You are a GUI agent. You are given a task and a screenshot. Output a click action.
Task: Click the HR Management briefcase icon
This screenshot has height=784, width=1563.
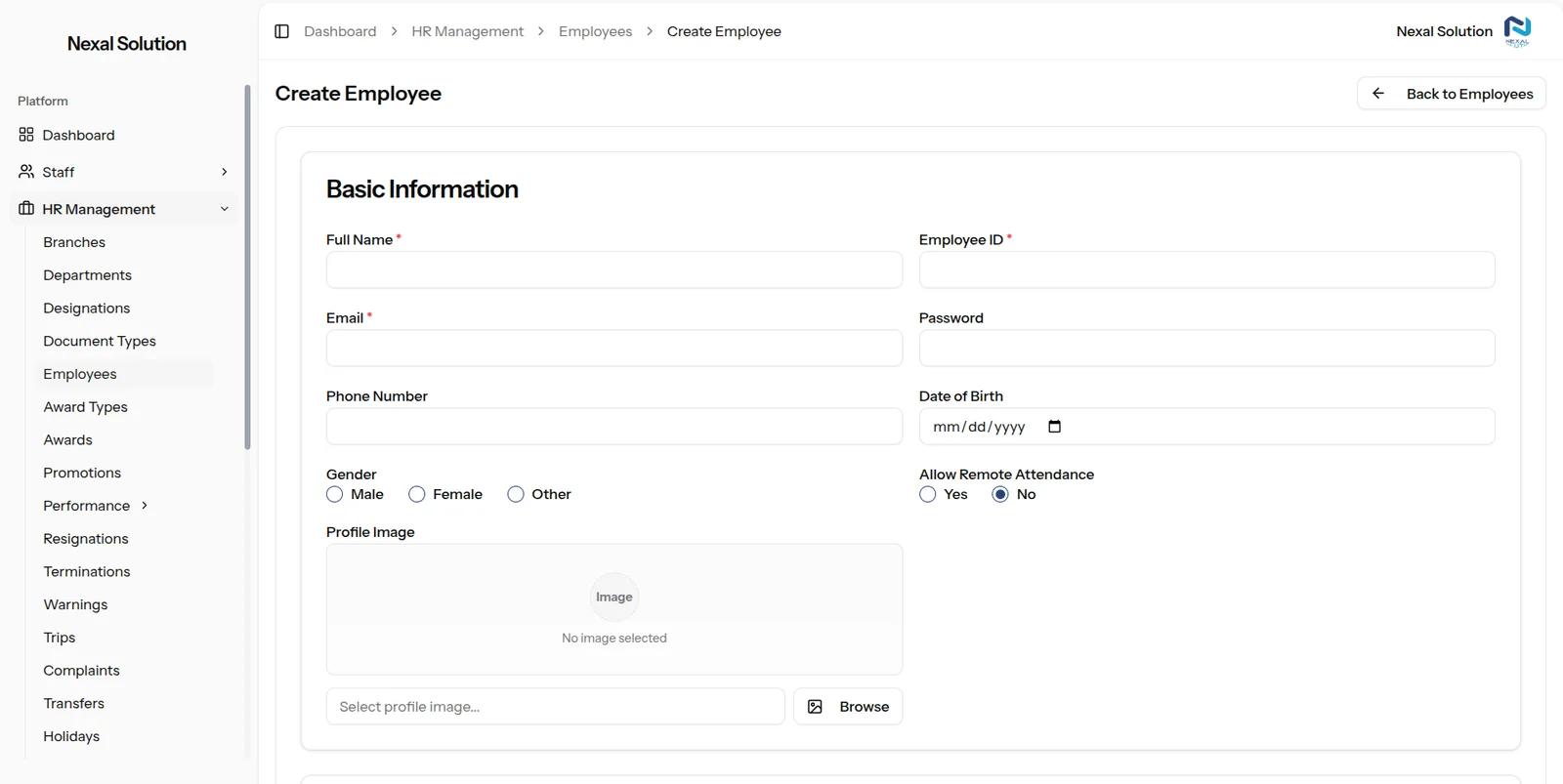click(26, 209)
